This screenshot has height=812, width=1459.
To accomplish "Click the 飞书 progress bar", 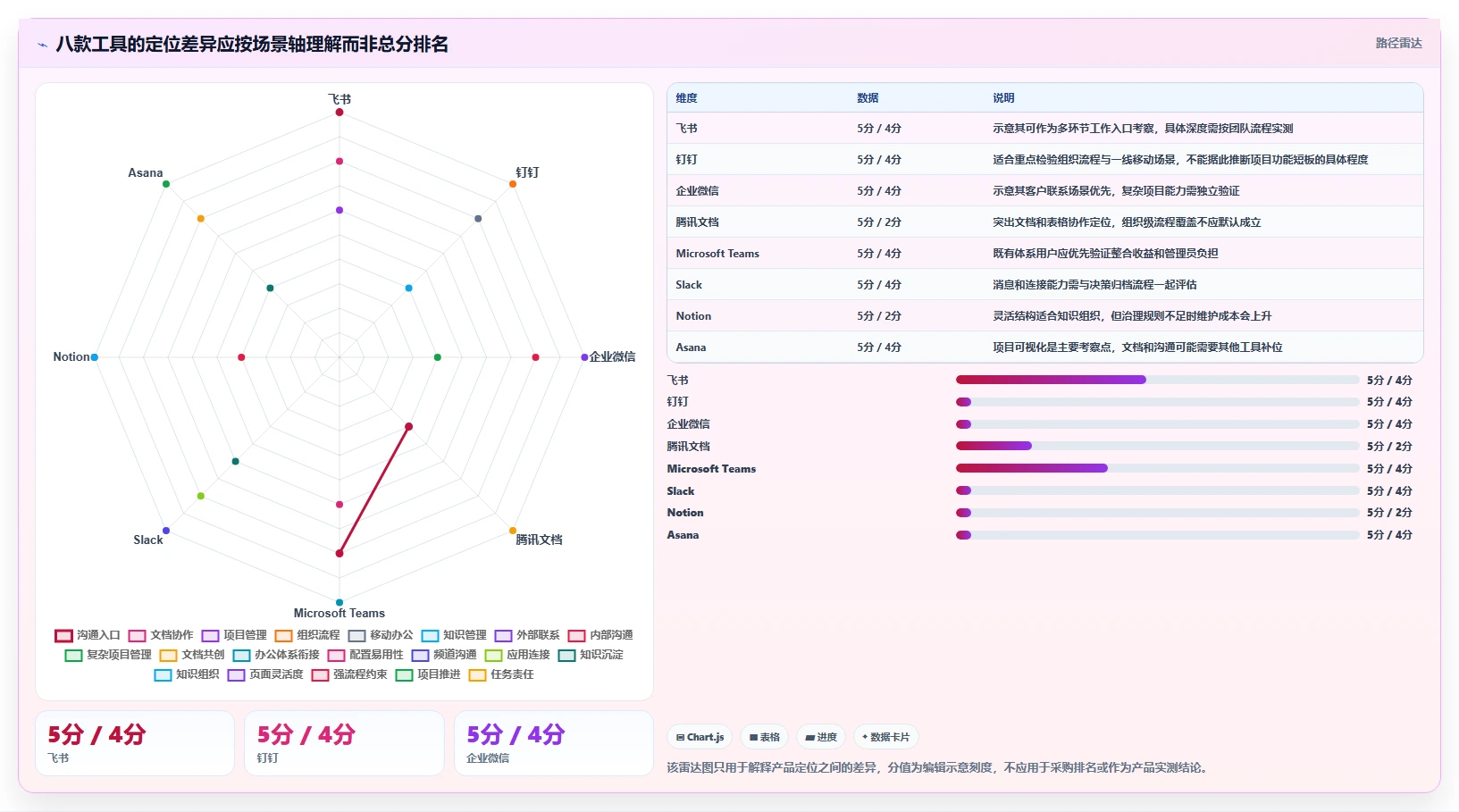I will (x=1157, y=380).
